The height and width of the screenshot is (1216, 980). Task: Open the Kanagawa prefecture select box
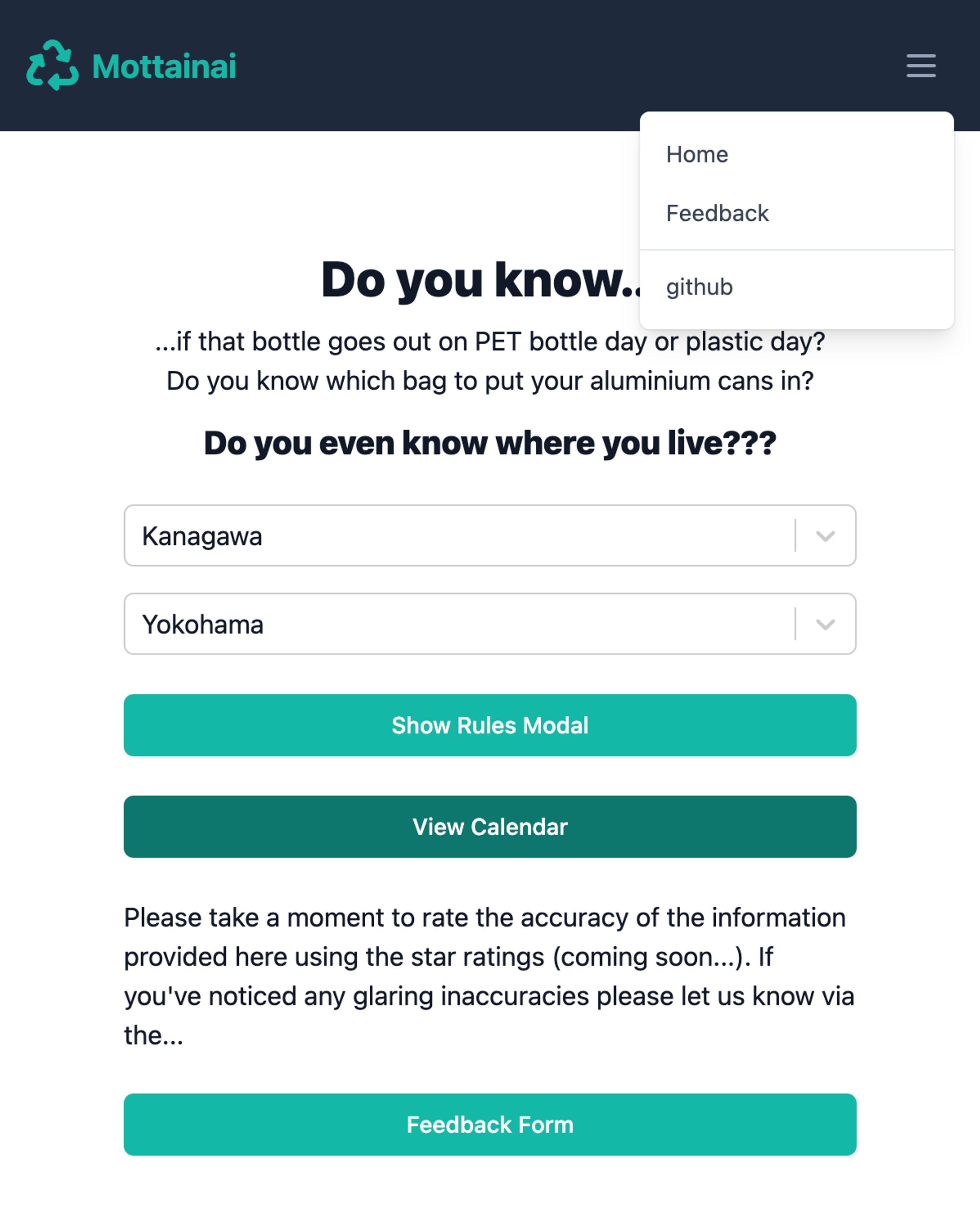click(490, 536)
